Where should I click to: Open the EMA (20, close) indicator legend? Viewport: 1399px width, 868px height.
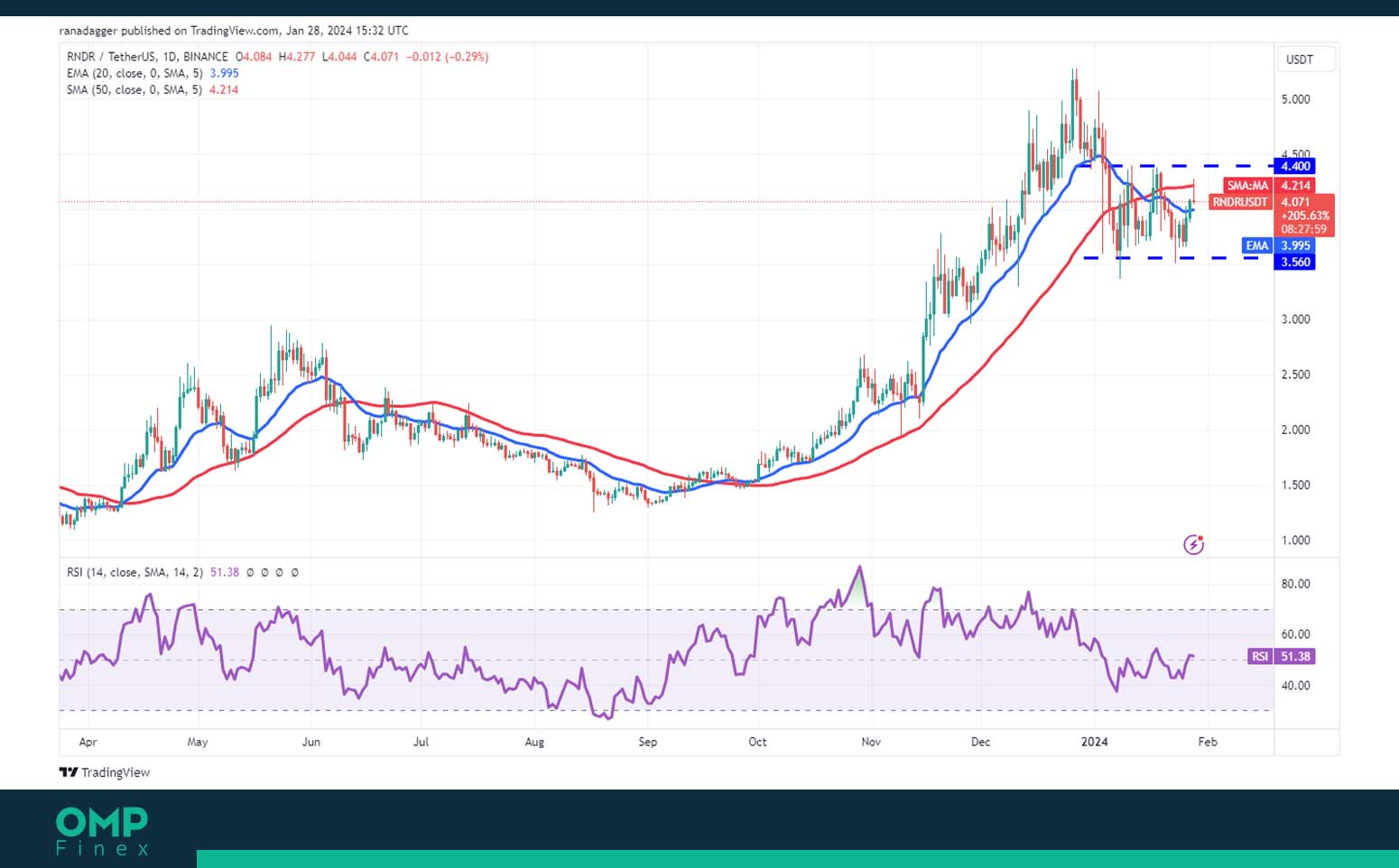click(x=153, y=73)
